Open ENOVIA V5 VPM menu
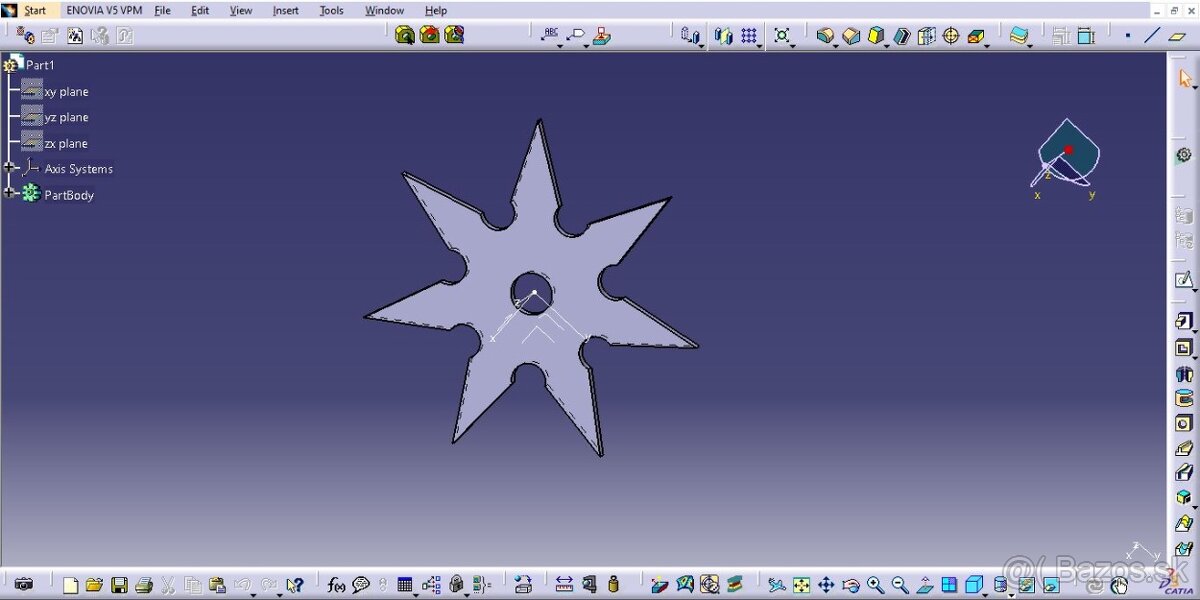 [x=104, y=11]
